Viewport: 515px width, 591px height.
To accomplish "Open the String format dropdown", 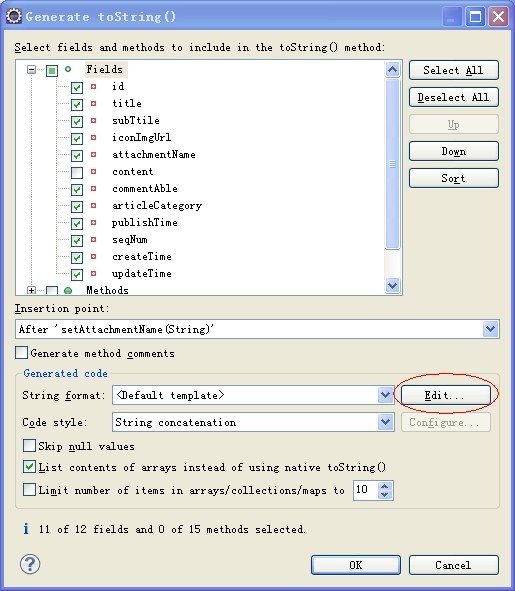I will [385, 395].
